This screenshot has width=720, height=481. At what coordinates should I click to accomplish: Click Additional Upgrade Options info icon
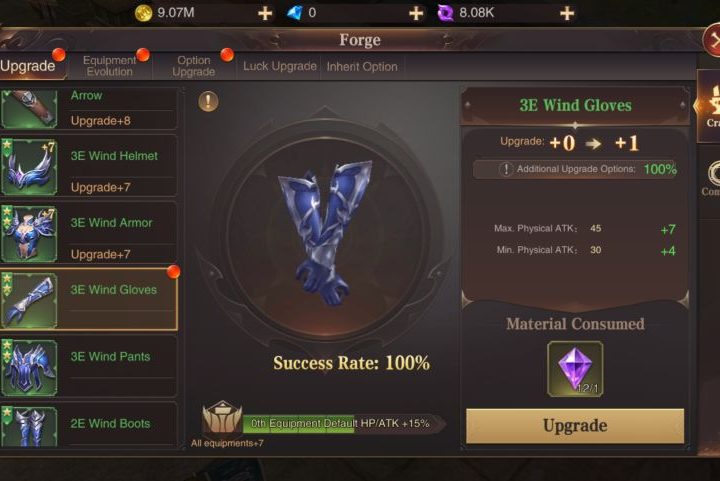[506, 169]
